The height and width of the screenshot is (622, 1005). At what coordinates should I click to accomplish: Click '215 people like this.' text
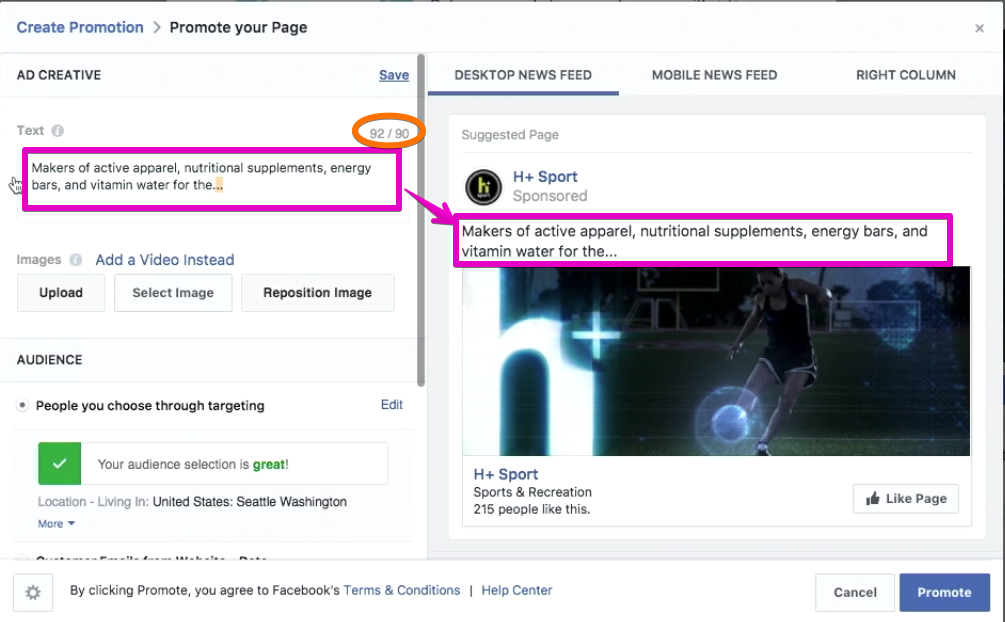point(532,510)
